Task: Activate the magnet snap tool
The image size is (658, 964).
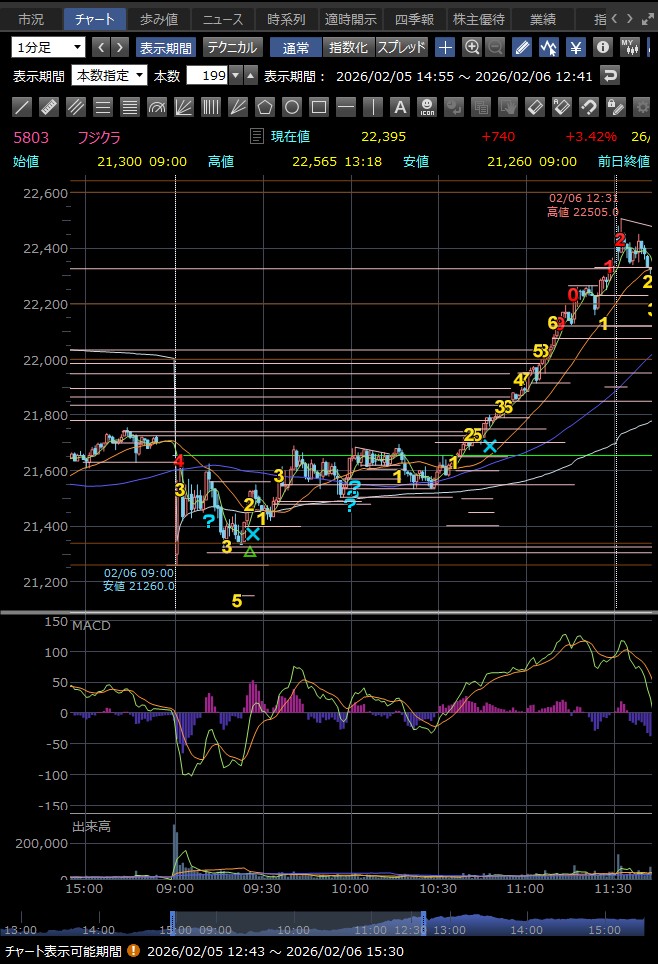Action: [x=589, y=107]
